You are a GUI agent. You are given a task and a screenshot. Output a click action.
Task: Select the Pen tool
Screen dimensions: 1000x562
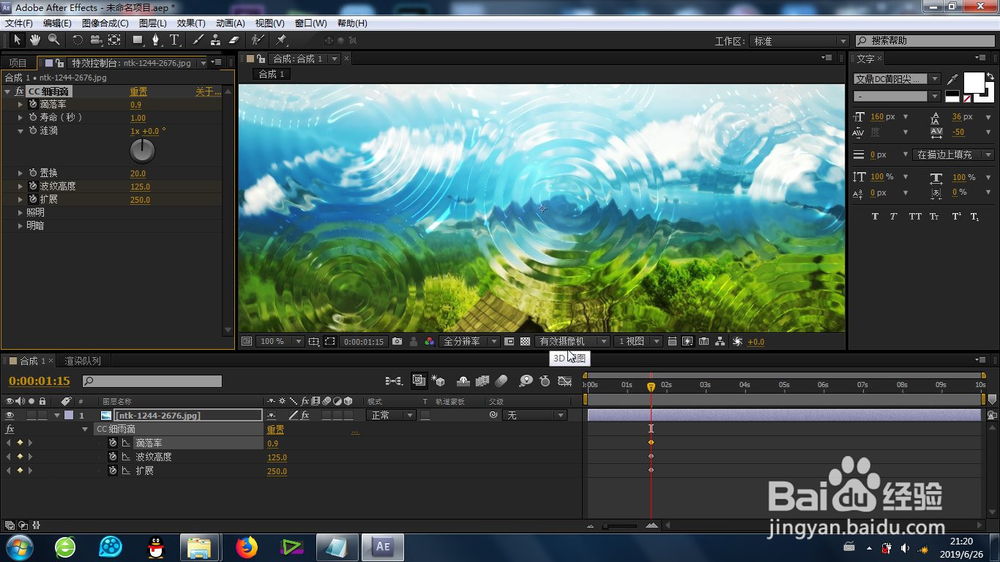[x=155, y=40]
